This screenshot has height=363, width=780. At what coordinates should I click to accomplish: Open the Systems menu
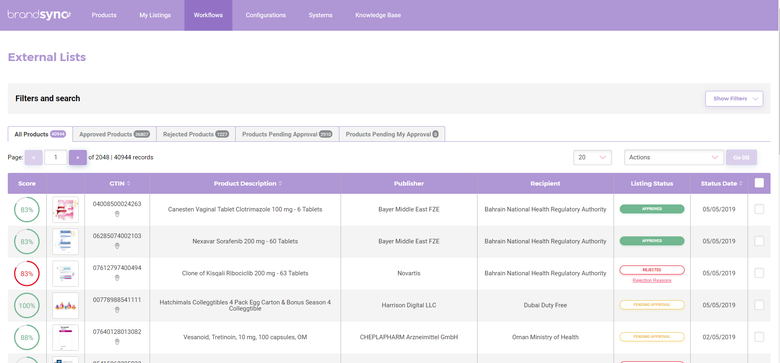pos(320,15)
